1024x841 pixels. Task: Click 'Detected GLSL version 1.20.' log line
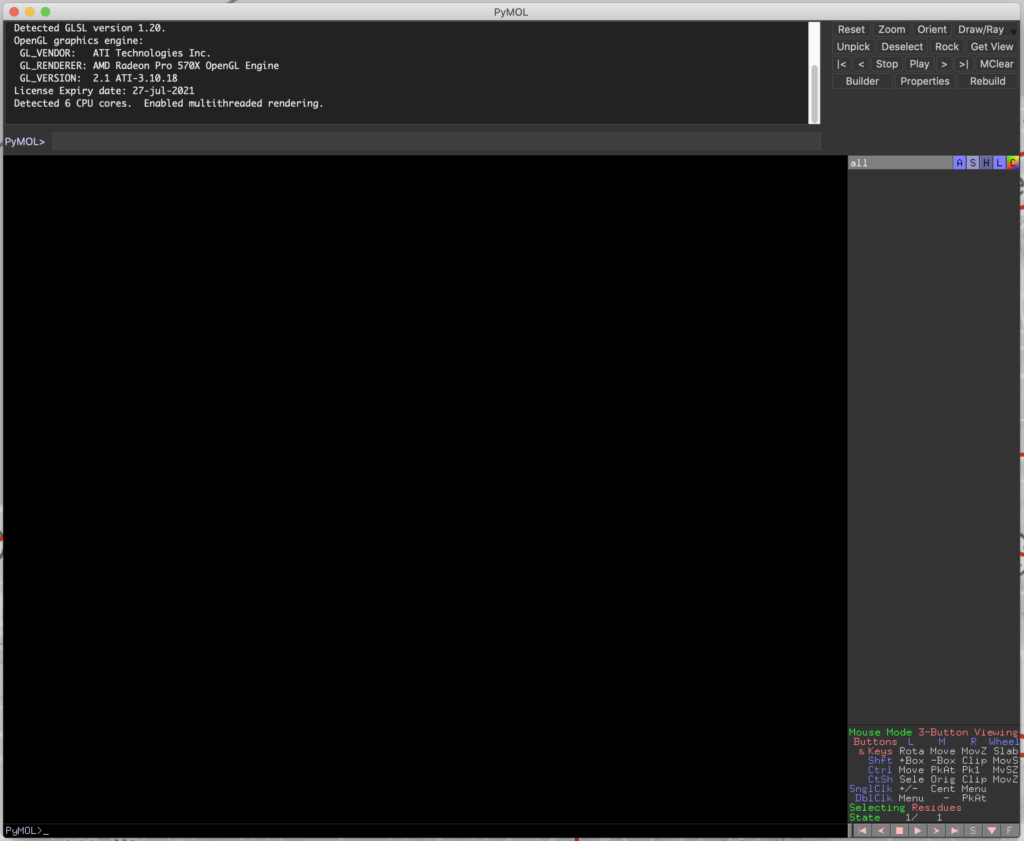click(89, 28)
